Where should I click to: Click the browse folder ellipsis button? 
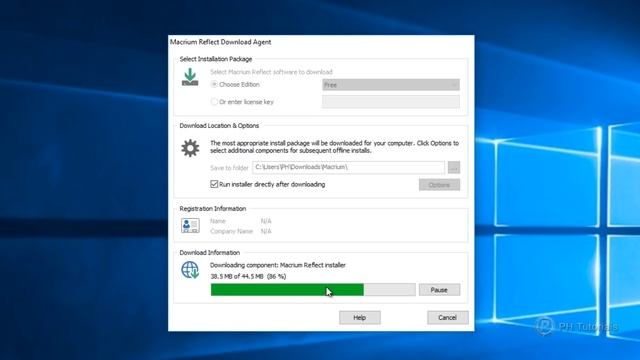[x=454, y=167]
